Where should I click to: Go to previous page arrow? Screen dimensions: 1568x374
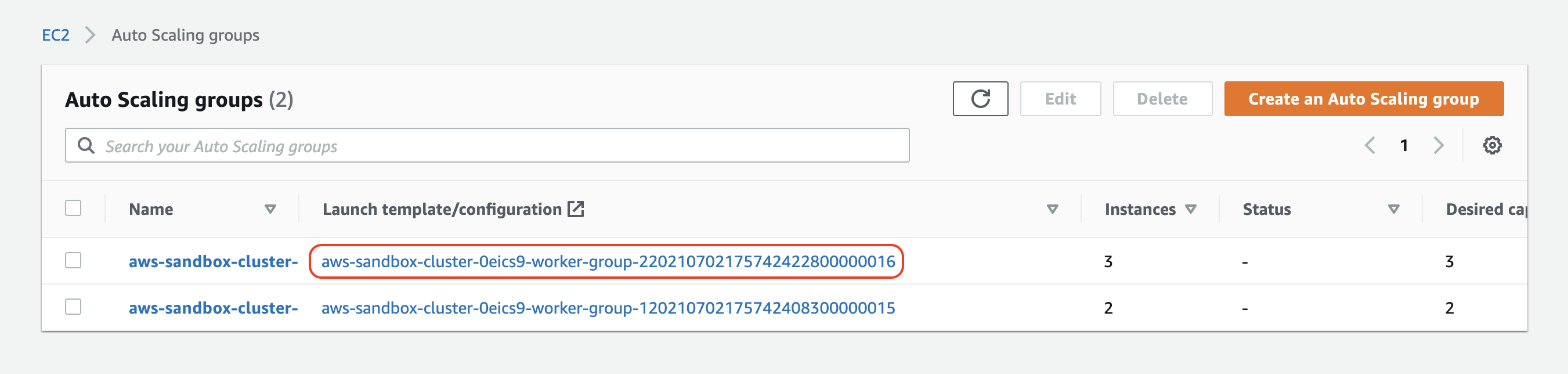click(1370, 146)
